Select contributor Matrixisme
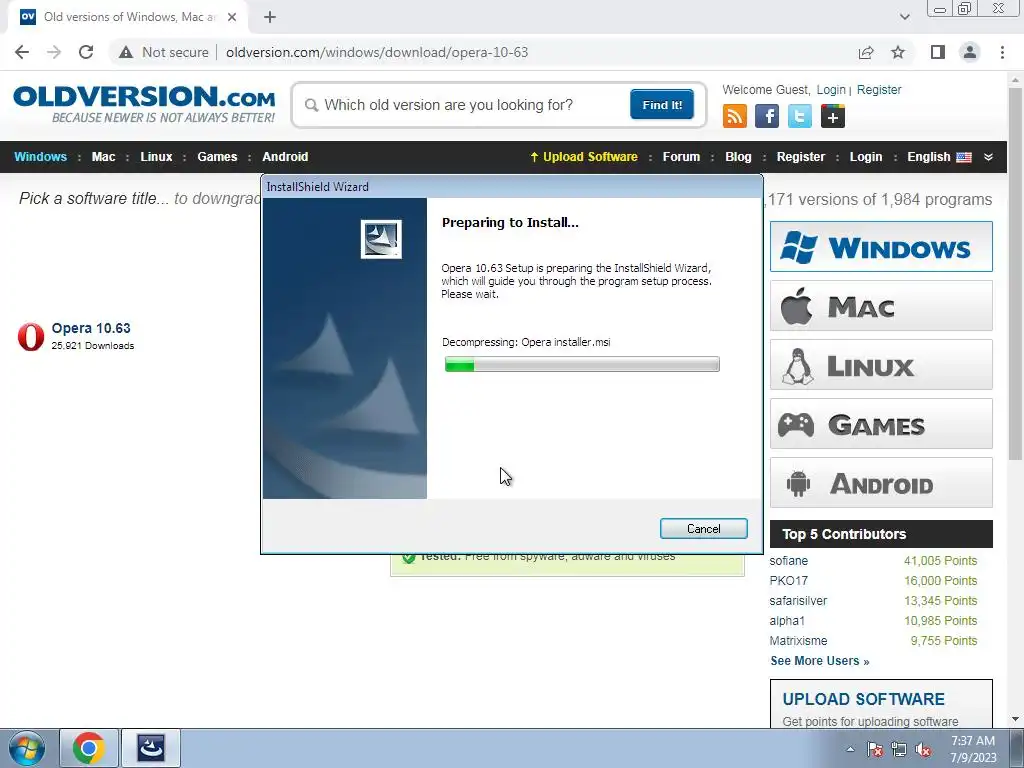Viewport: 1024px width, 768px height. pos(798,641)
